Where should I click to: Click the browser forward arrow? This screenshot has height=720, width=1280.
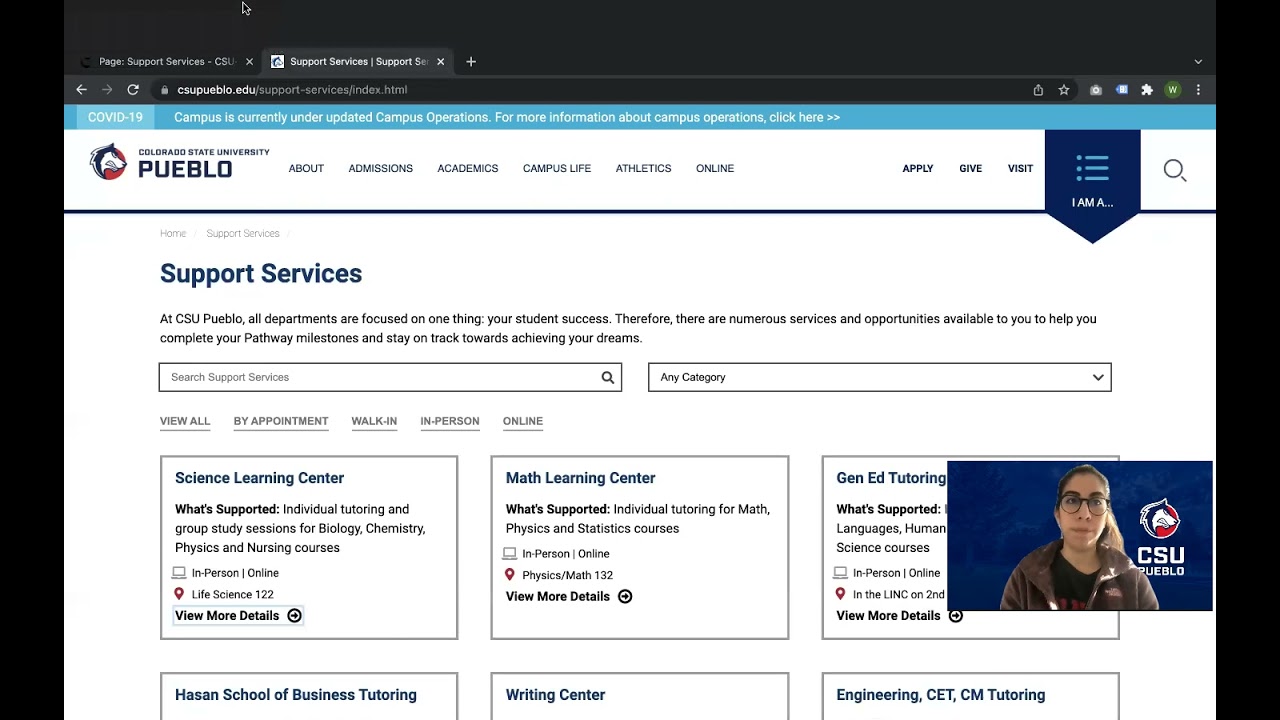pyautogui.click(x=107, y=89)
